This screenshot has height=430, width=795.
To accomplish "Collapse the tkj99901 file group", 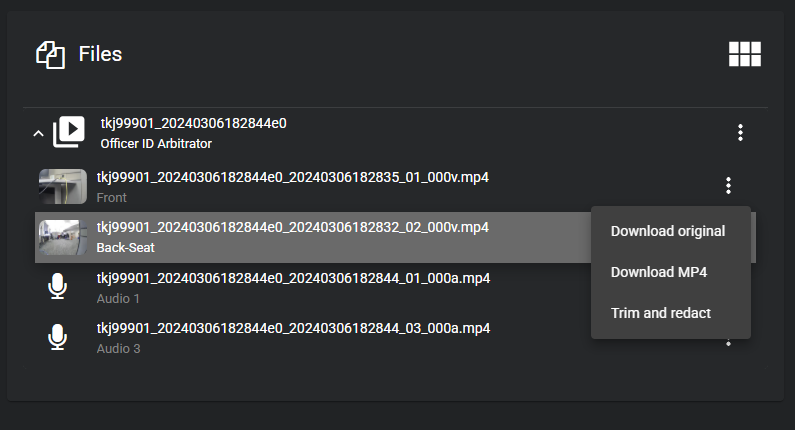I will [x=38, y=132].
